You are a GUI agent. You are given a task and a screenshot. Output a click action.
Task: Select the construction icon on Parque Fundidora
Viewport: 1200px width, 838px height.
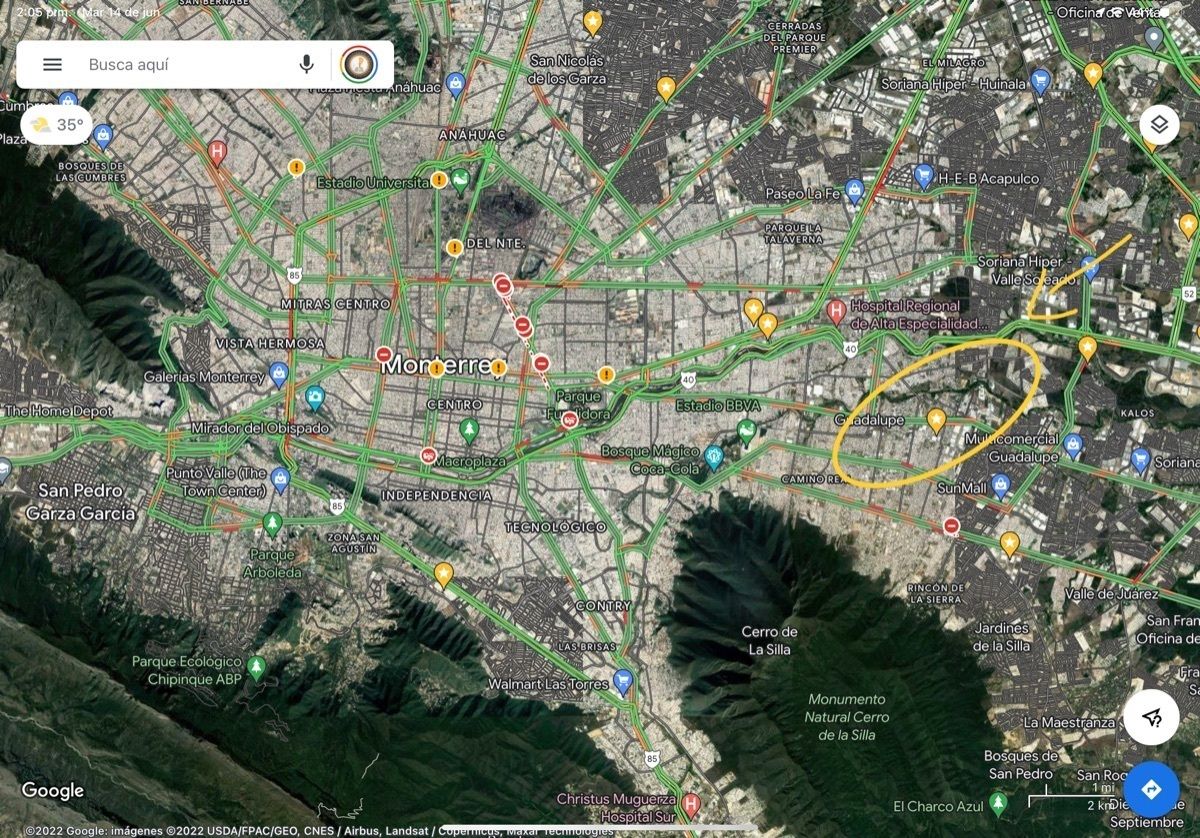pos(569,420)
